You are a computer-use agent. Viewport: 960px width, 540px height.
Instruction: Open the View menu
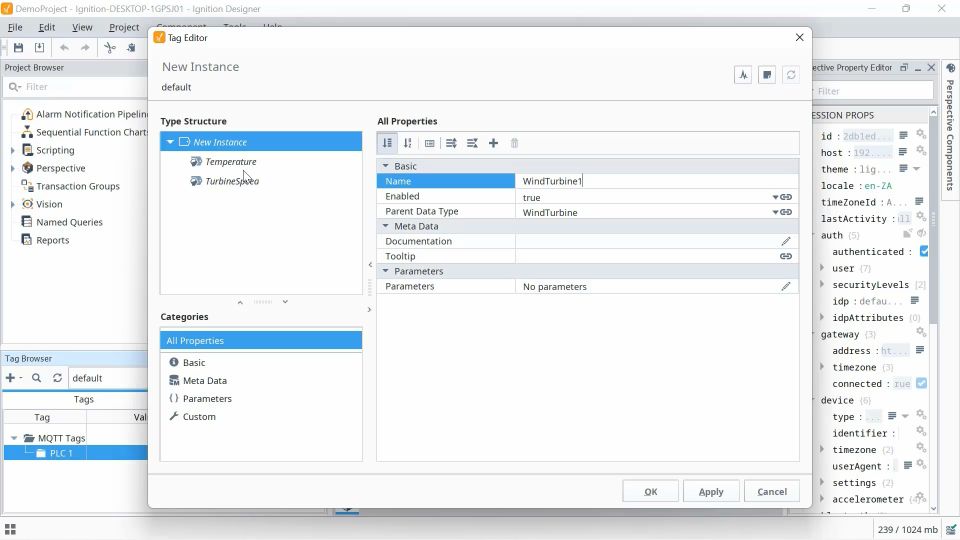82,27
